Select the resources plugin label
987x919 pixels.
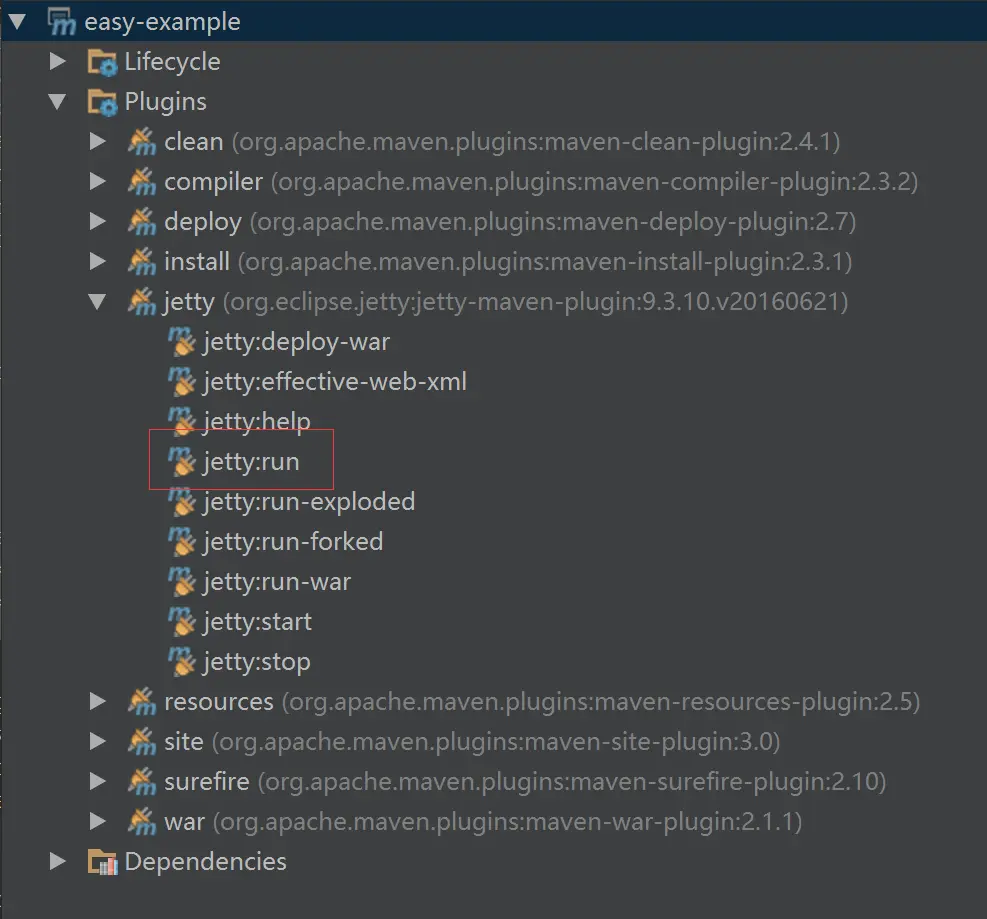click(219, 702)
